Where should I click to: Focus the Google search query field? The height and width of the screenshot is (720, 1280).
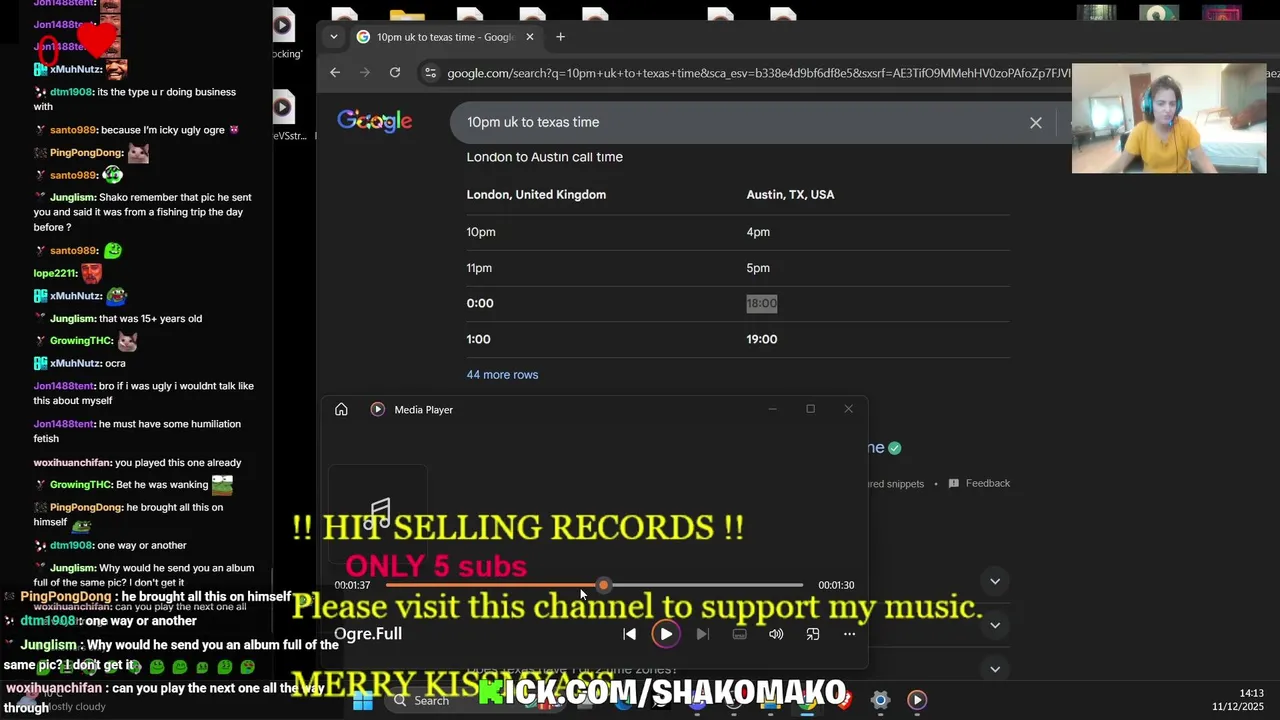tap(740, 122)
